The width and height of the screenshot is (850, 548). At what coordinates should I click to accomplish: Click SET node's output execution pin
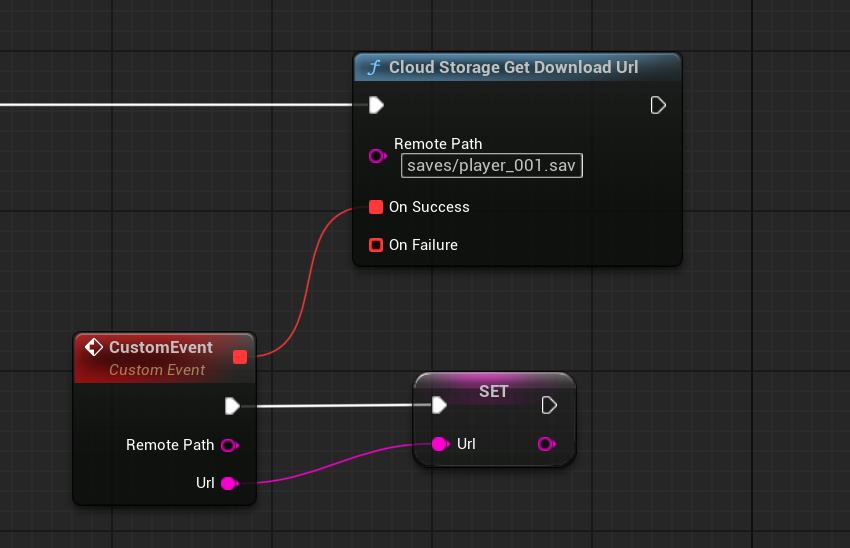549,405
